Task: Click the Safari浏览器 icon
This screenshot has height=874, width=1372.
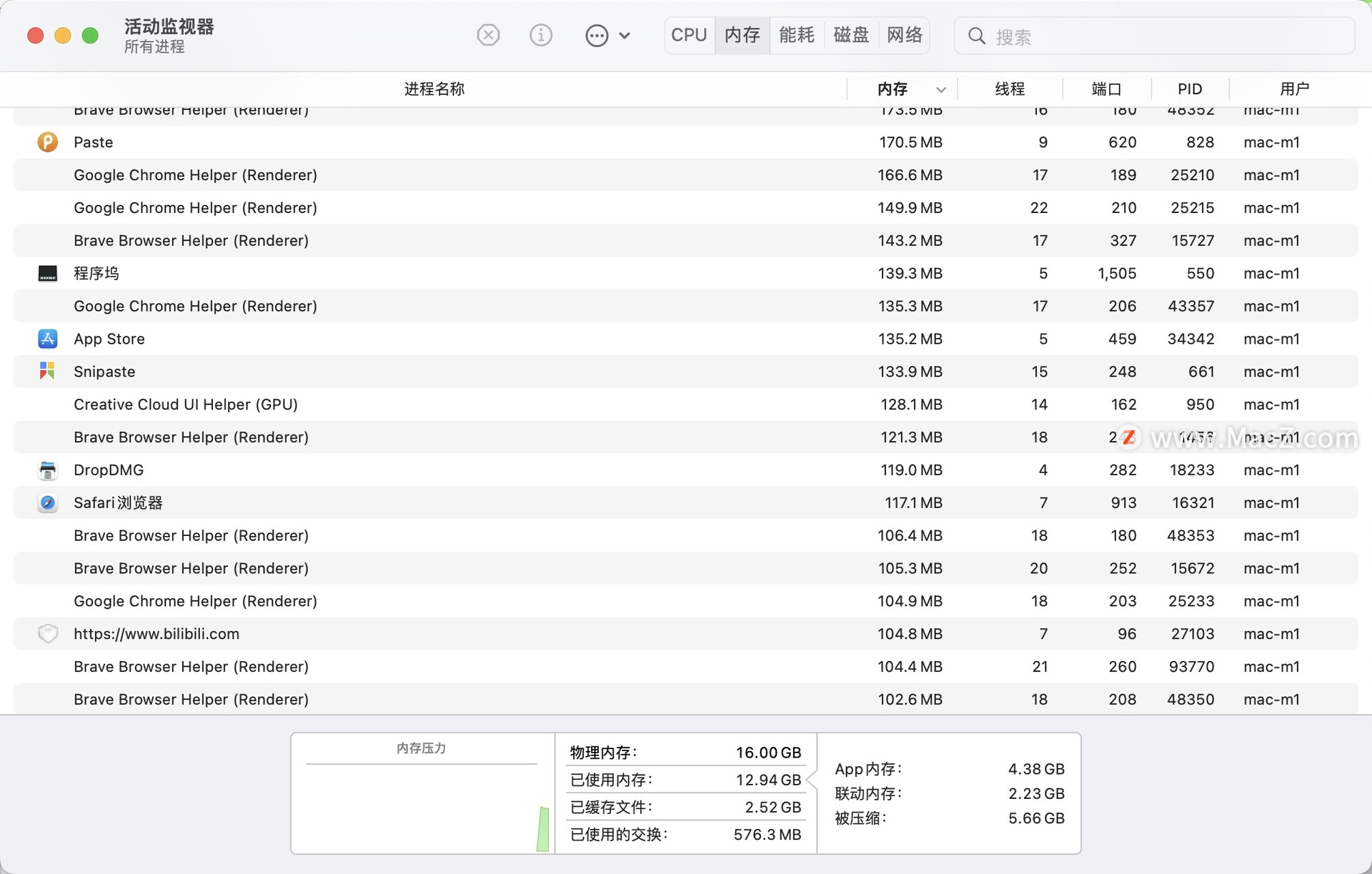Action: (47, 502)
